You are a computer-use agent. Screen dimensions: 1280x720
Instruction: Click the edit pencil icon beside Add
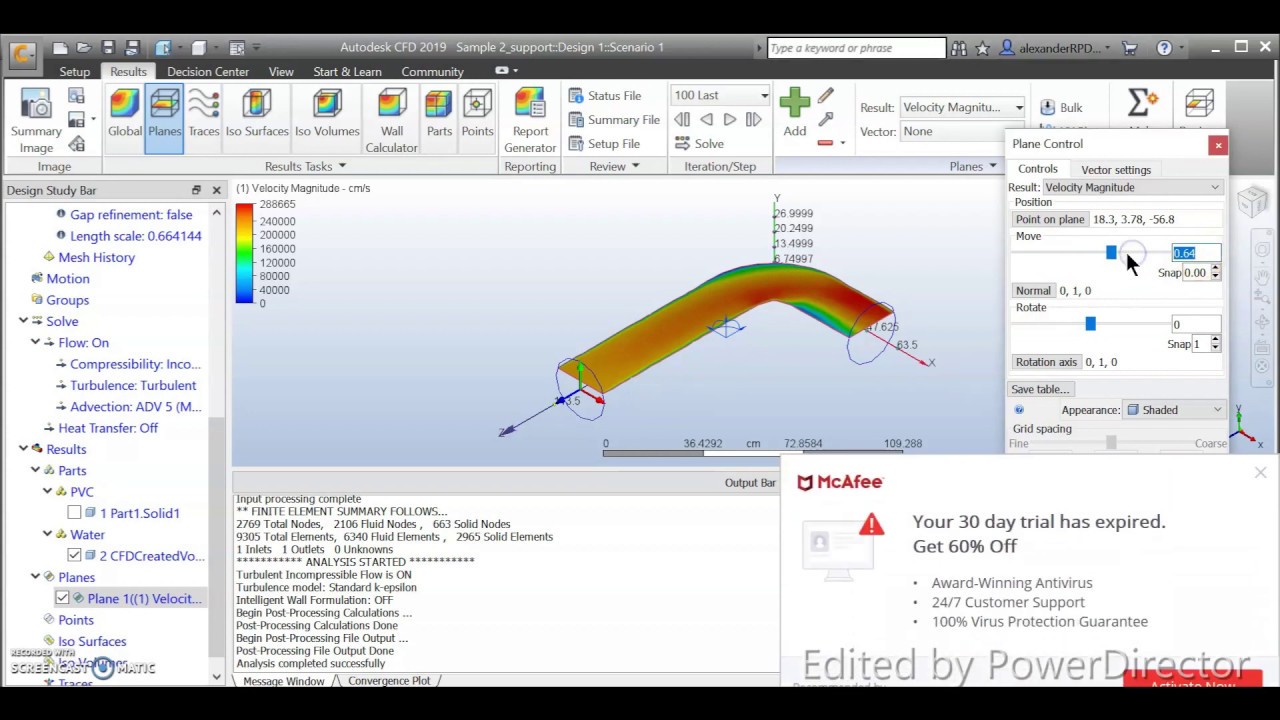pyautogui.click(x=825, y=96)
